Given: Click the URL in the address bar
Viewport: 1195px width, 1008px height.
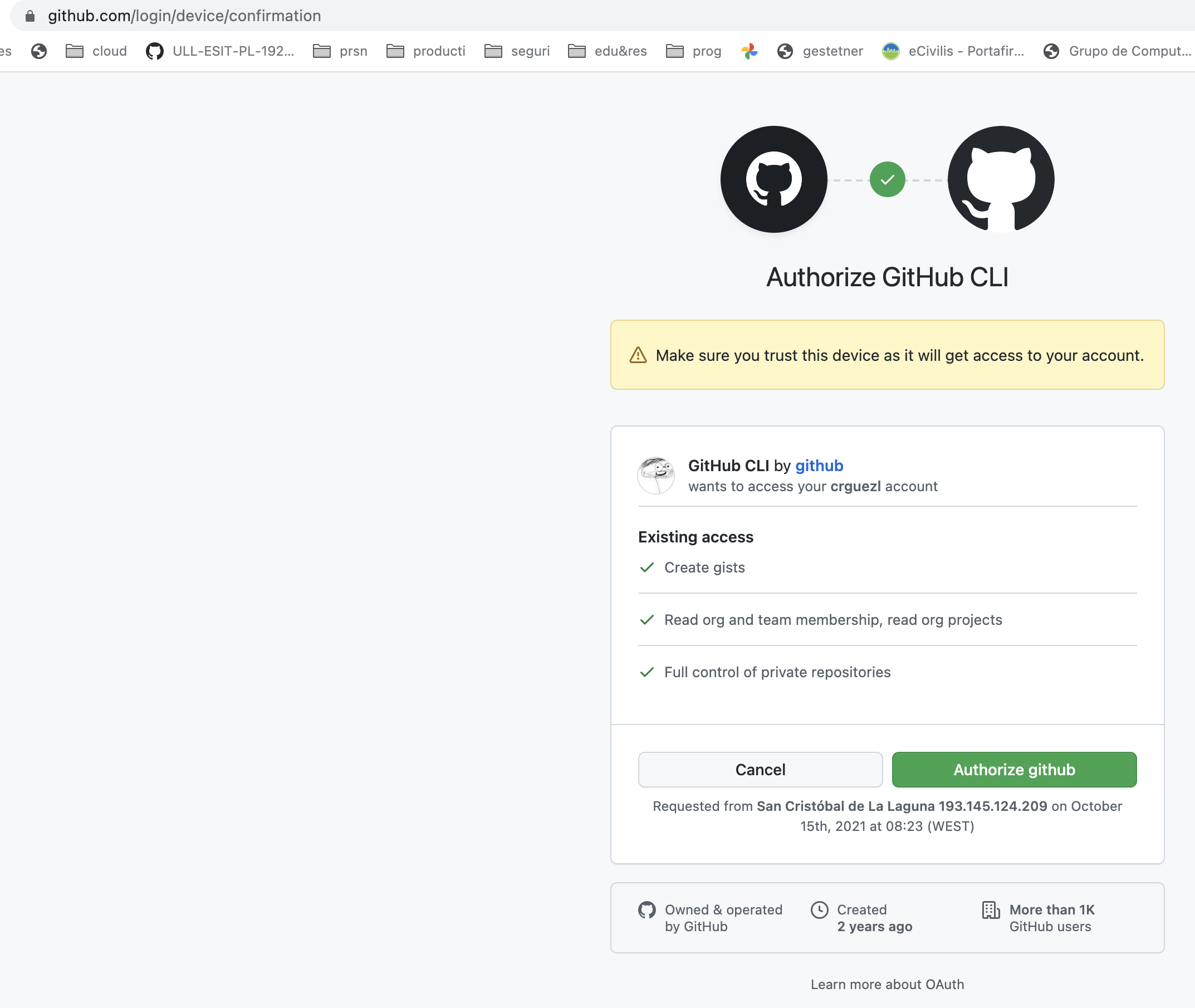Looking at the screenshot, I should pos(184,16).
